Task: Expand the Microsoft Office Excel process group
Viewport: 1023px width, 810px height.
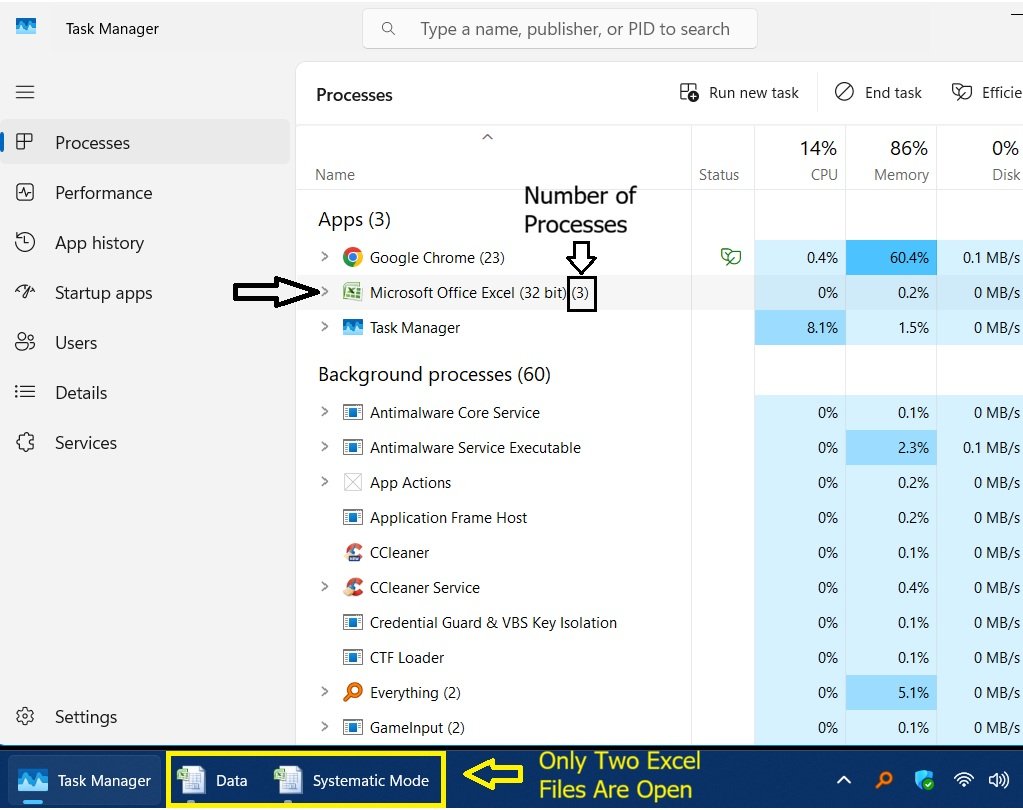Action: pyautogui.click(x=324, y=292)
